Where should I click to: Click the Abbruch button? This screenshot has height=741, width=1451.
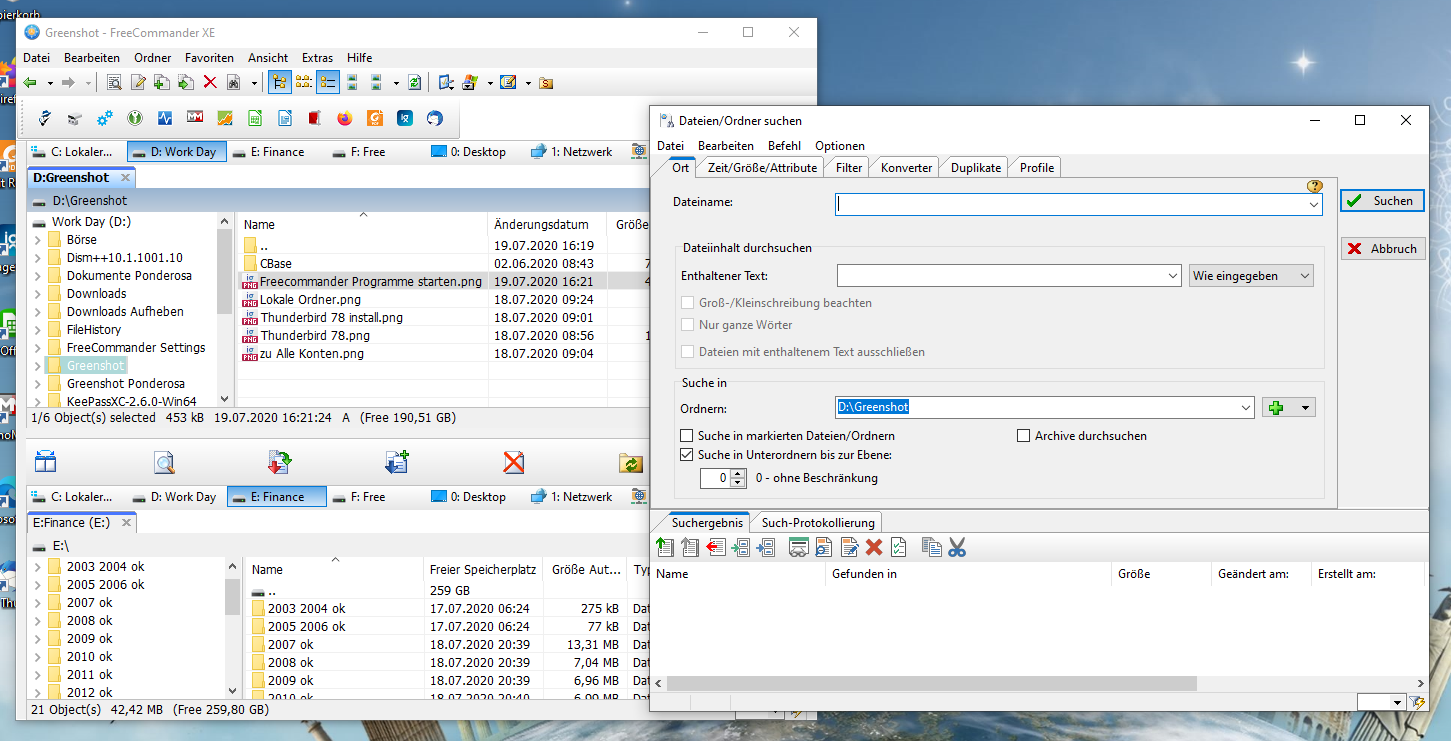click(x=1381, y=249)
